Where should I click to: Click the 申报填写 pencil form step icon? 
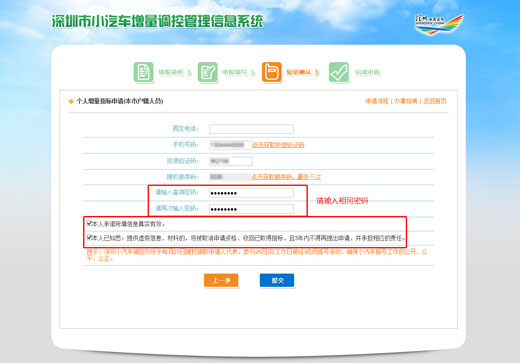207,72
